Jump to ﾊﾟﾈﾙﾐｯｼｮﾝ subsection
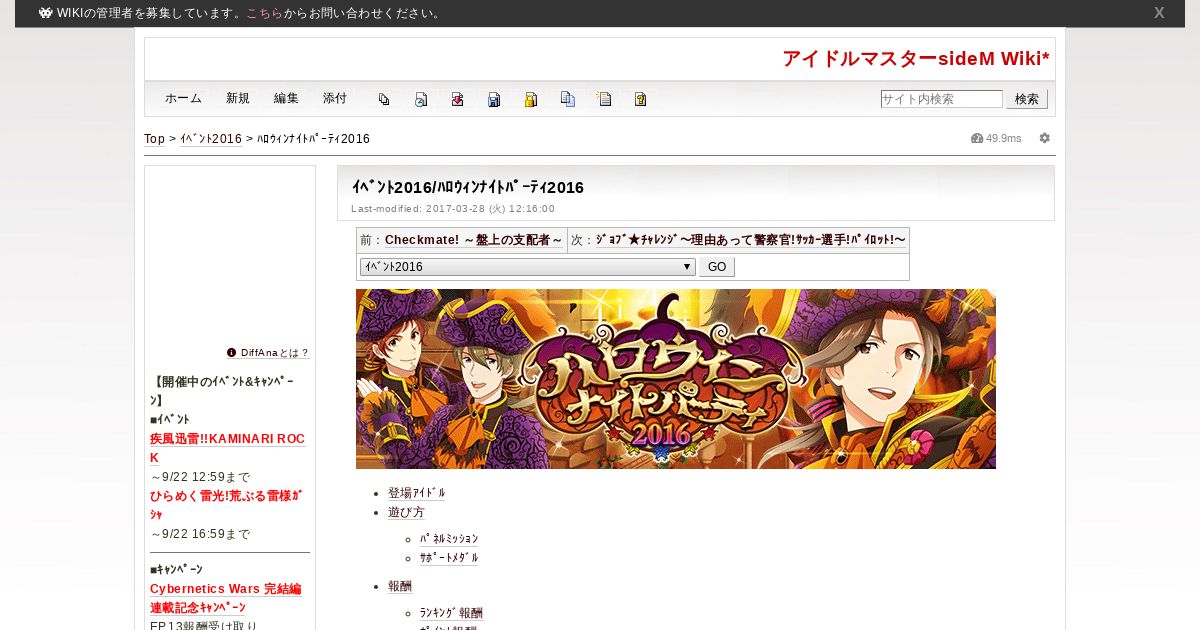The image size is (1200, 630). click(449, 539)
